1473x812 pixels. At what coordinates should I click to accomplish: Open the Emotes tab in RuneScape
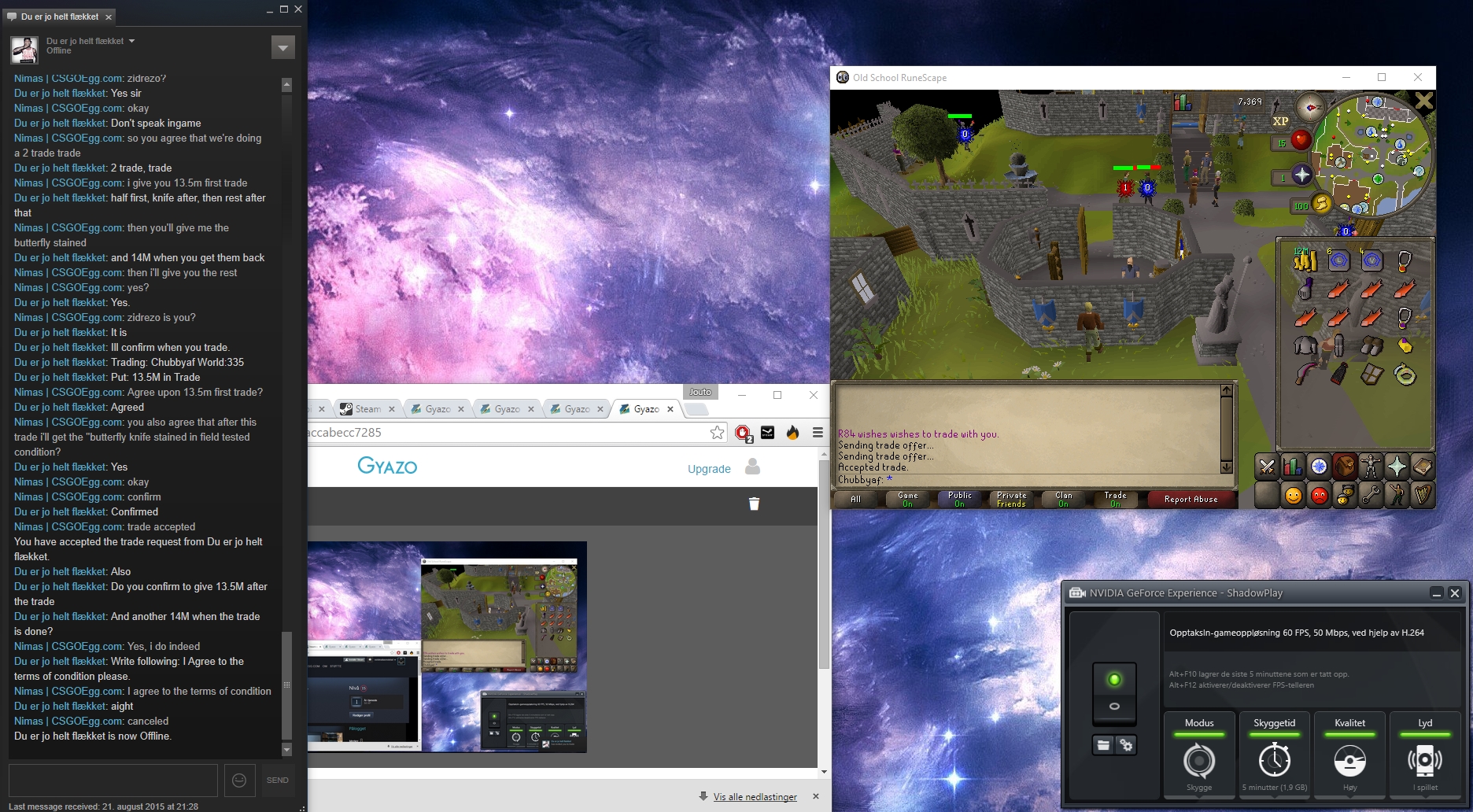click(1397, 495)
